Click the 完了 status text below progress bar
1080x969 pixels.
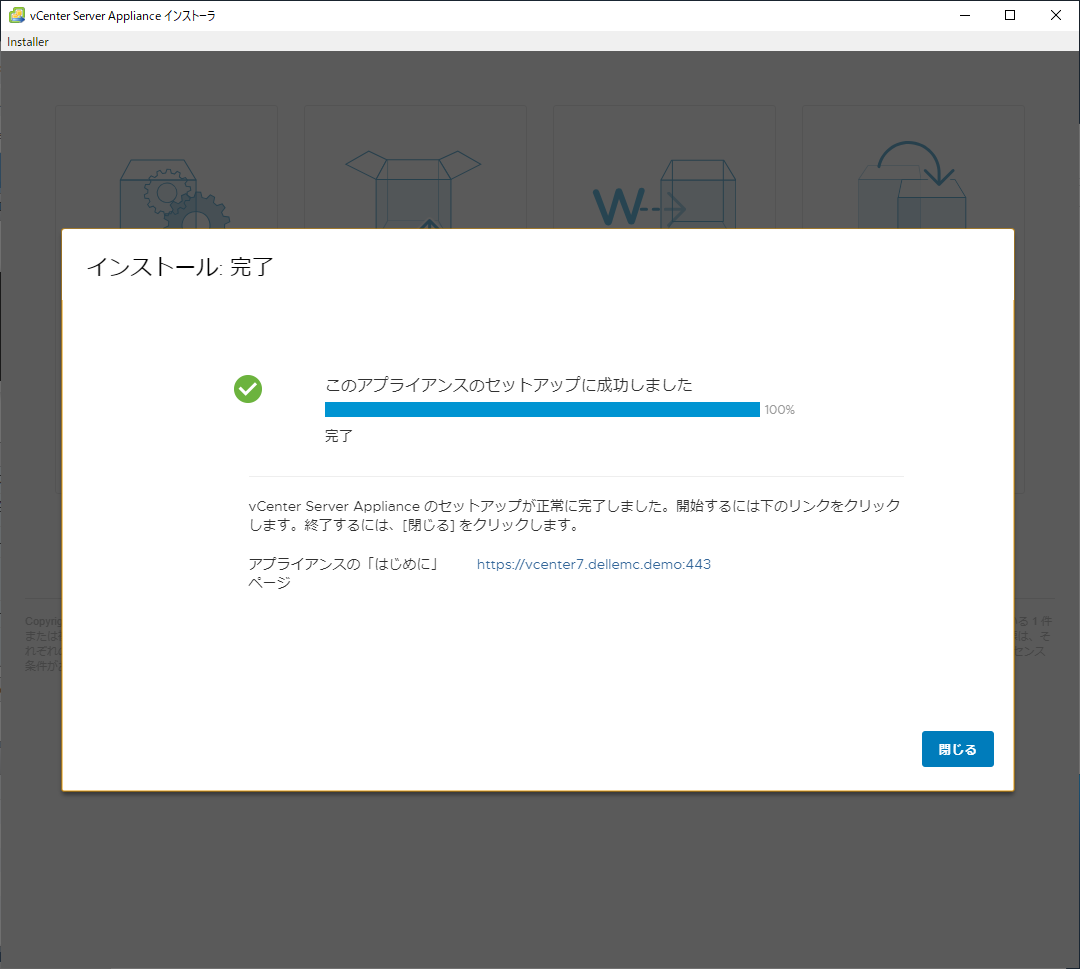339,436
